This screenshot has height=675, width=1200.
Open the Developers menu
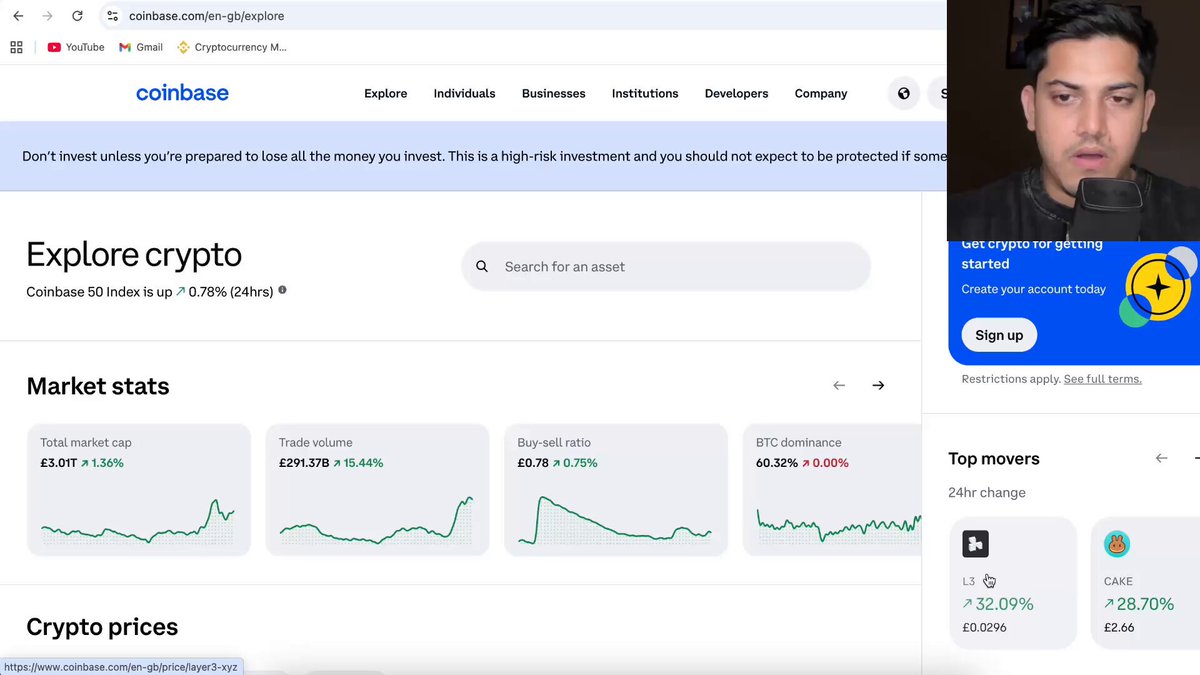(x=736, y=93)
